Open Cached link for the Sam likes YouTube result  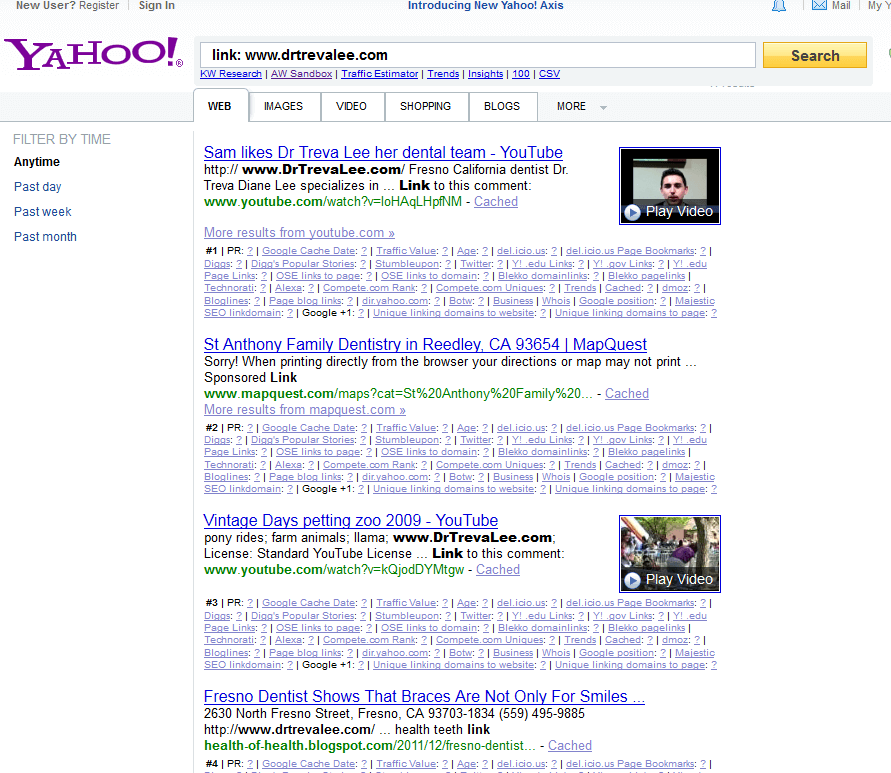pos(496,202)
